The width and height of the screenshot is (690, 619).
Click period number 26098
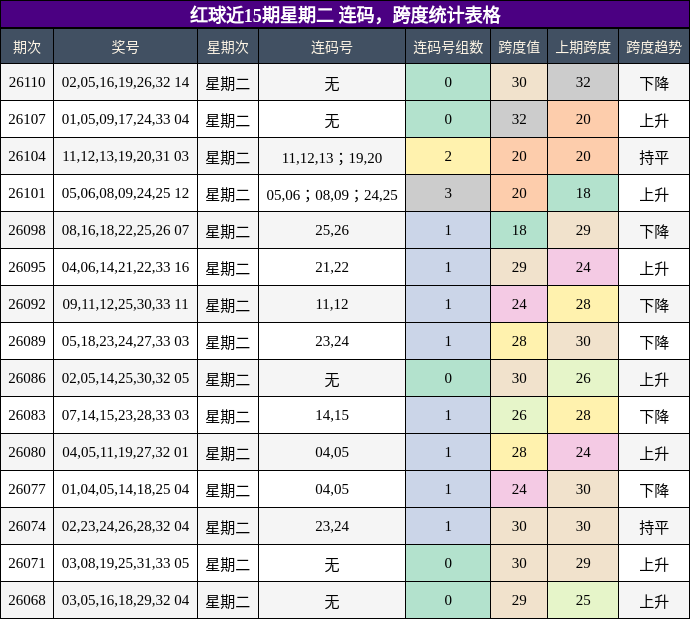27,230
